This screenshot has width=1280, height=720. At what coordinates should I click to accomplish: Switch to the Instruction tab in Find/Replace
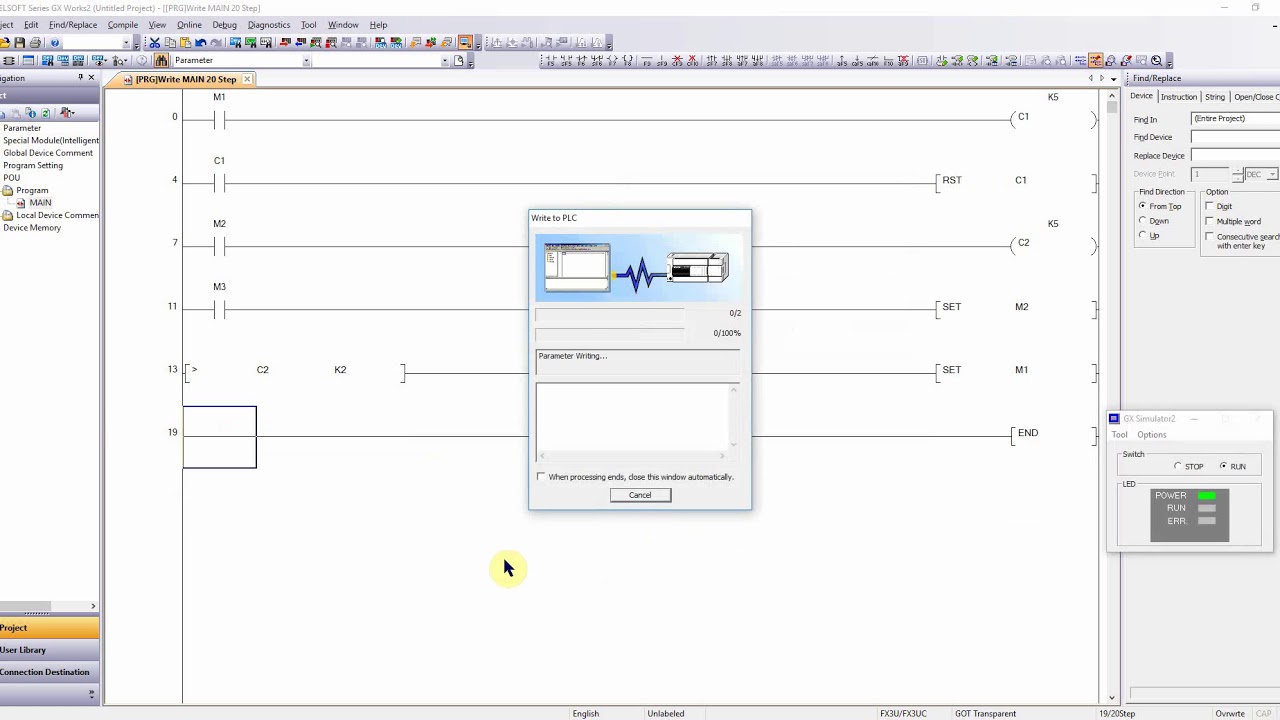coord(1178,97)
